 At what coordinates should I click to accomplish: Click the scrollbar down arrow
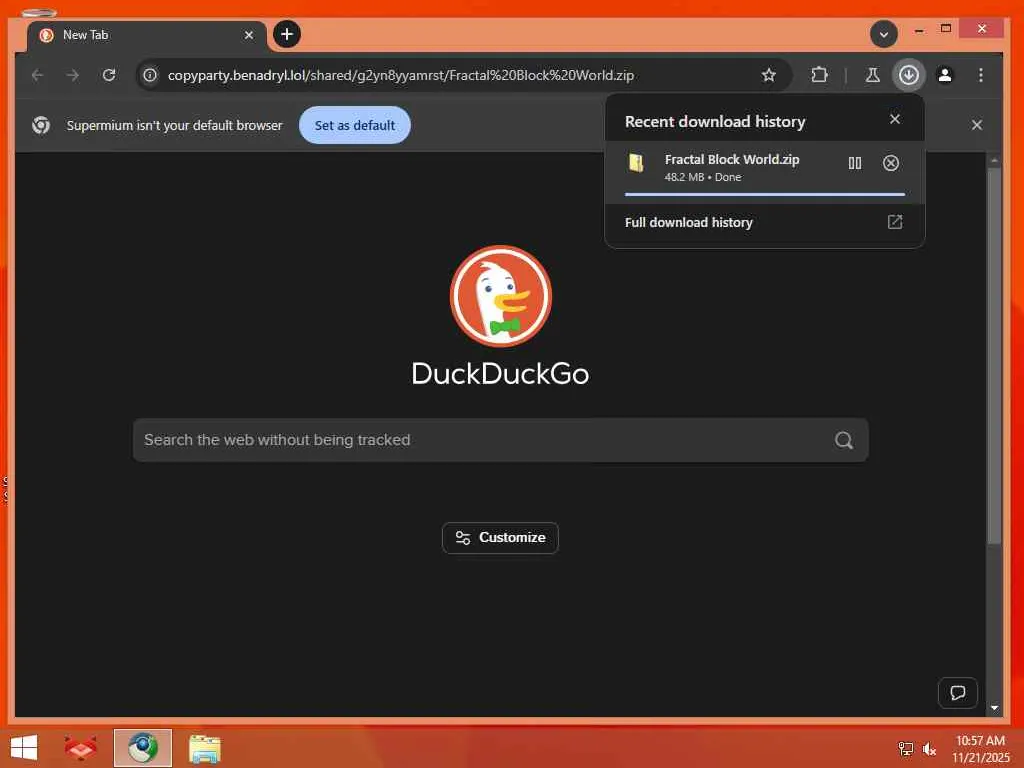(x=994, y=708)
